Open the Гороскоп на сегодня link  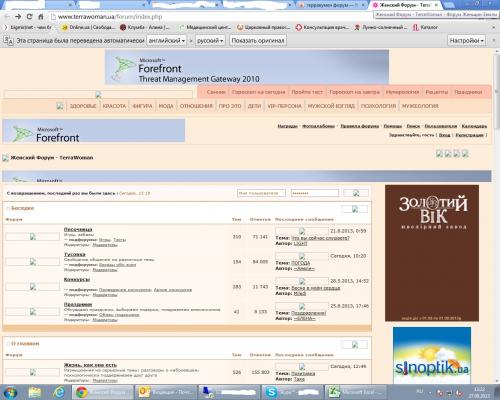(259, 92)
